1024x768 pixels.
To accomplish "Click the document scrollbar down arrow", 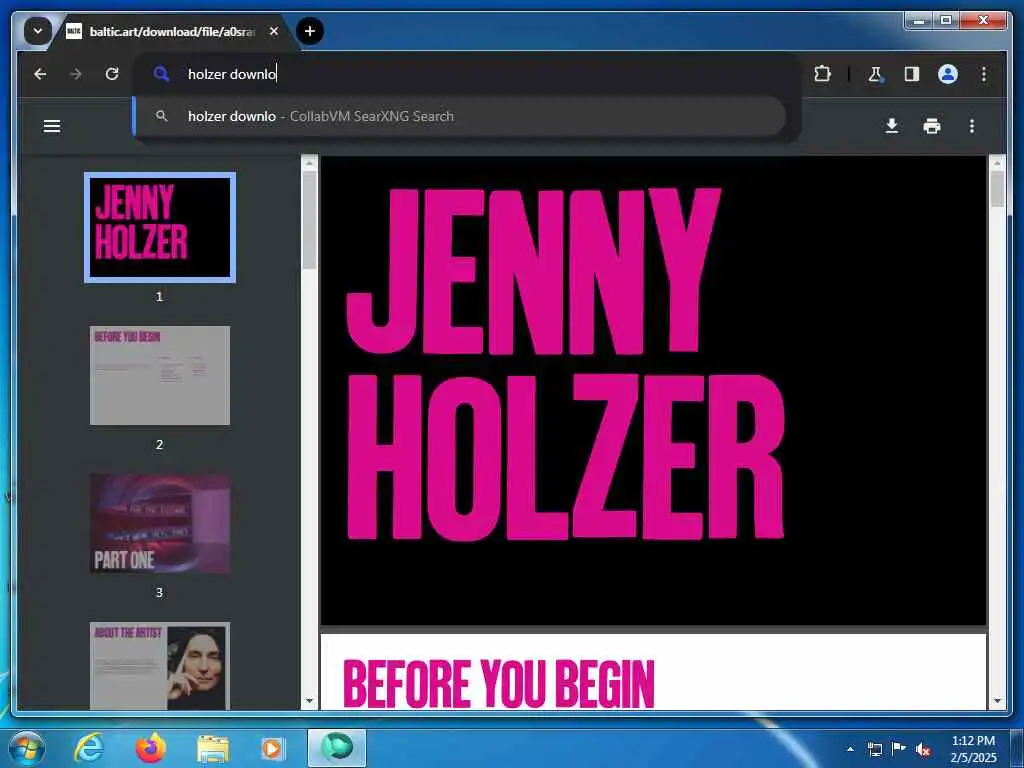I will coord(997,701).
